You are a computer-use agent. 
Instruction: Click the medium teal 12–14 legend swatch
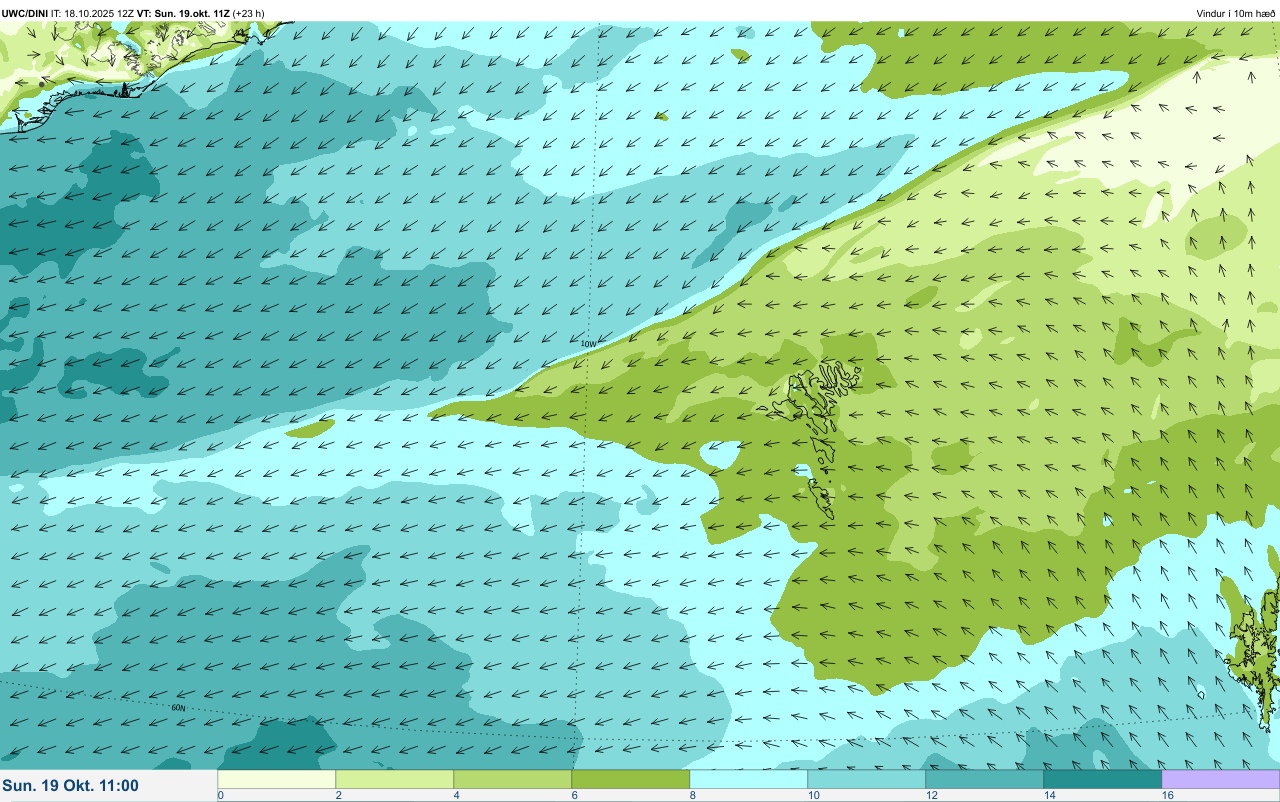click(x=985, y=779)
